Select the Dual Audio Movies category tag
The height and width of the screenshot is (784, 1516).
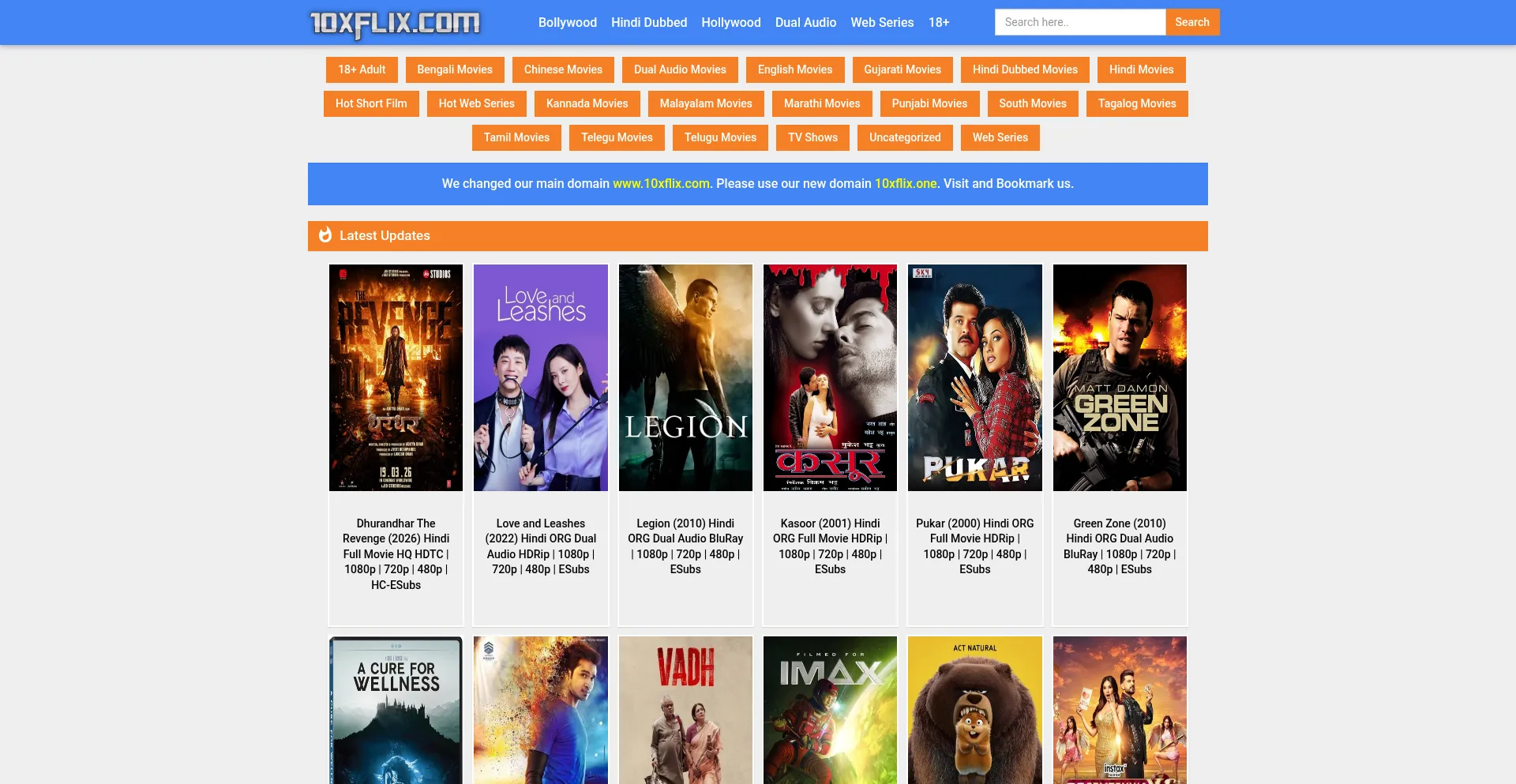tap(680, 69)
